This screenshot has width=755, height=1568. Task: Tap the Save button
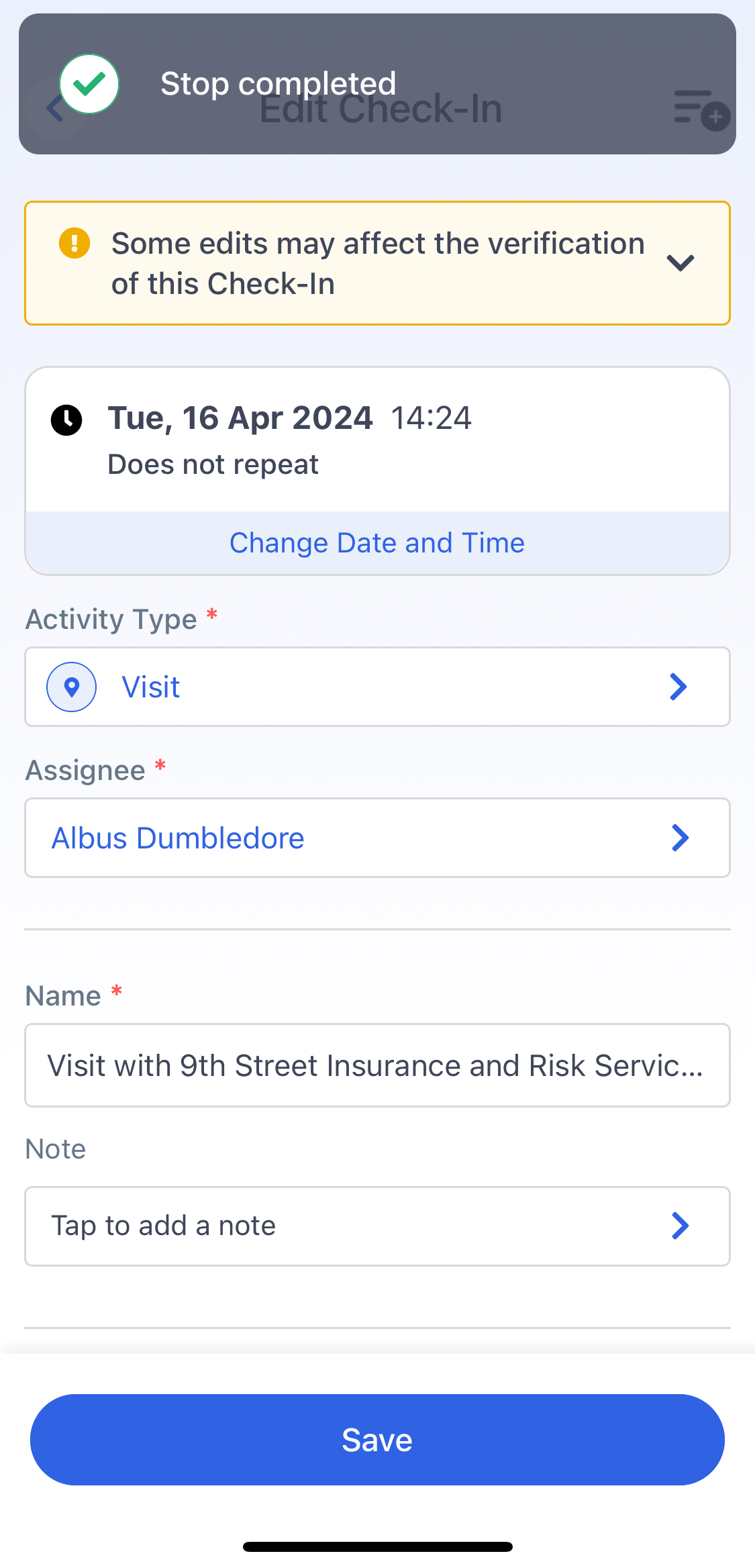point(377,1440)
